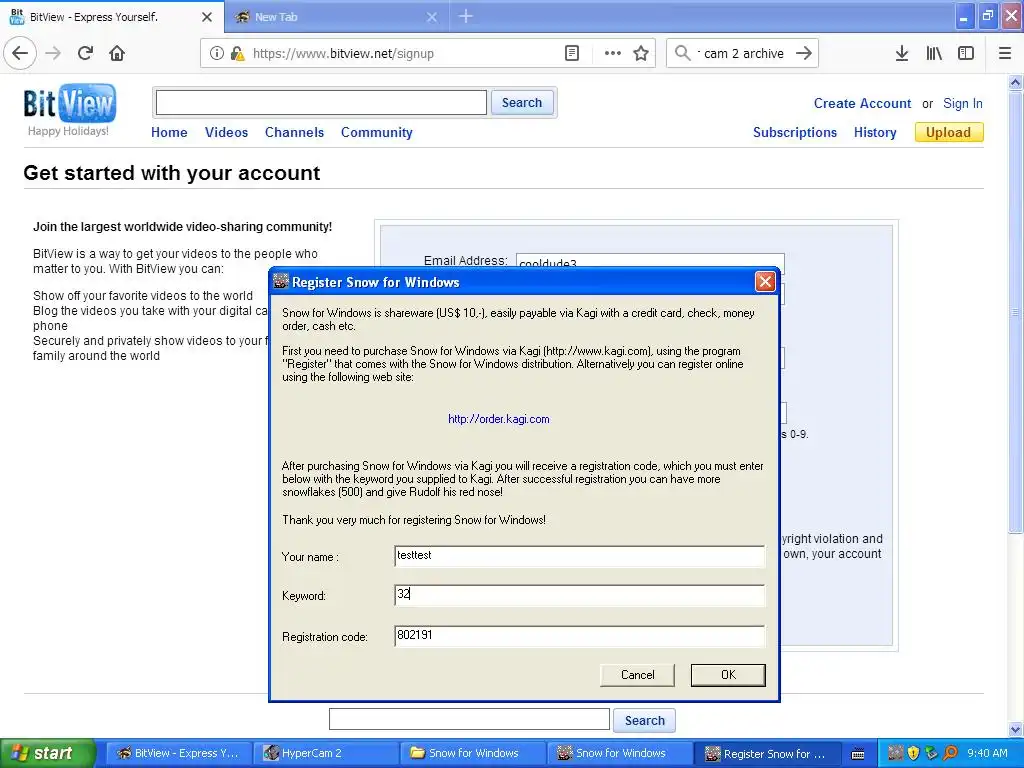Viewport: 1024px width, 768px height.
Task: Click the Snow icon in dialog title bar
Action: coord(281,281)
